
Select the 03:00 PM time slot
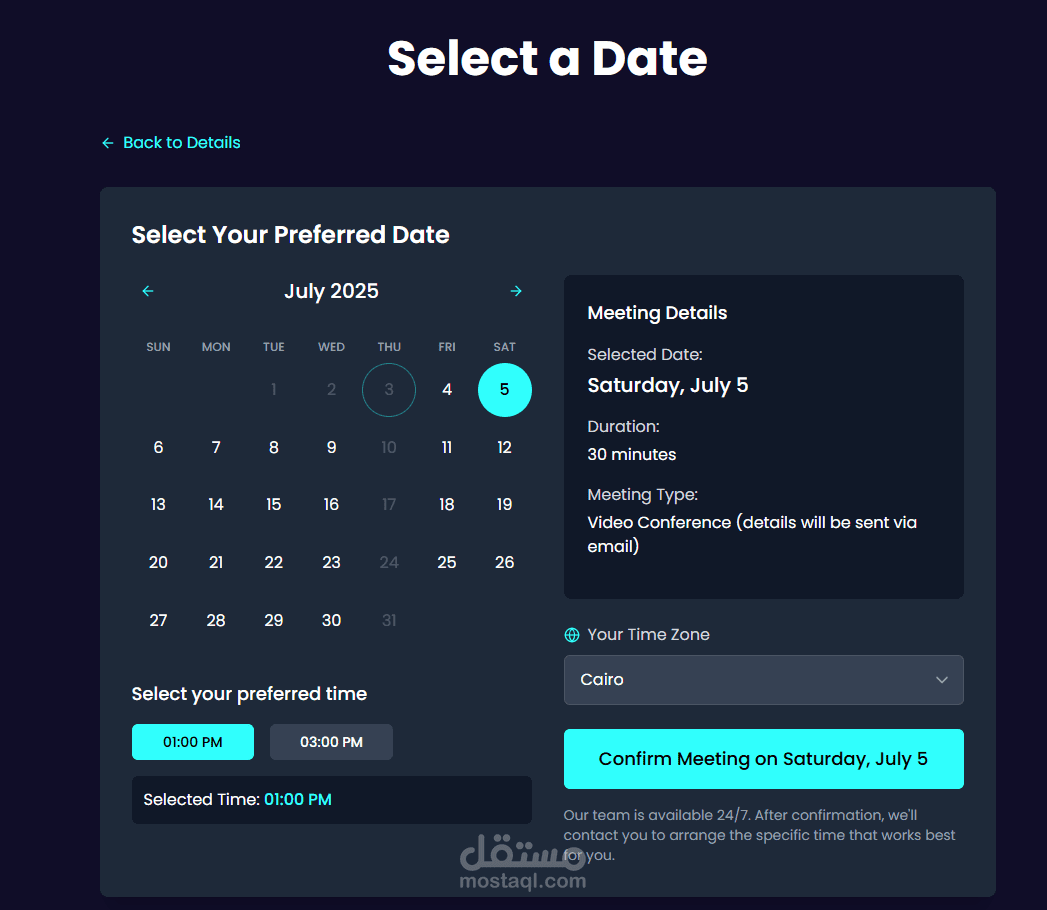point(331,742)
